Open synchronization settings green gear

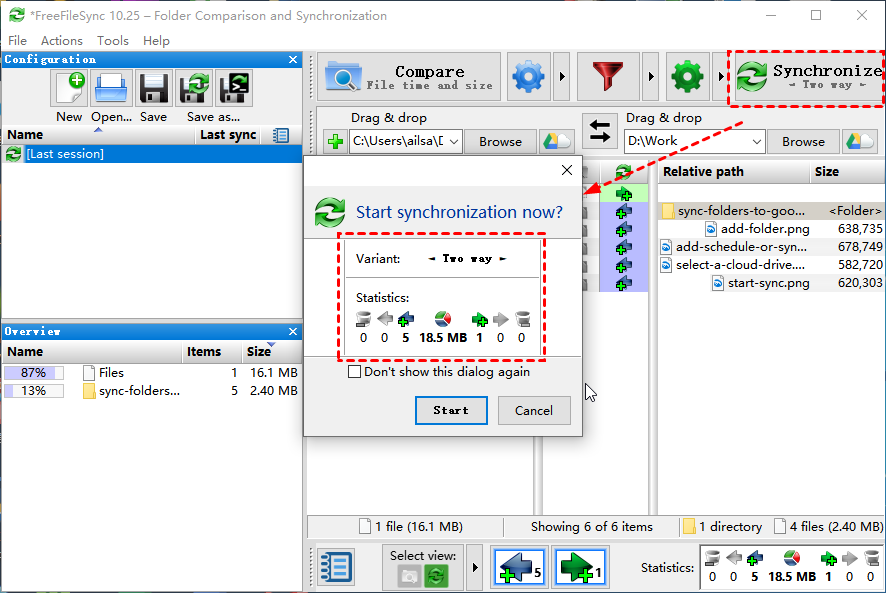687,77
